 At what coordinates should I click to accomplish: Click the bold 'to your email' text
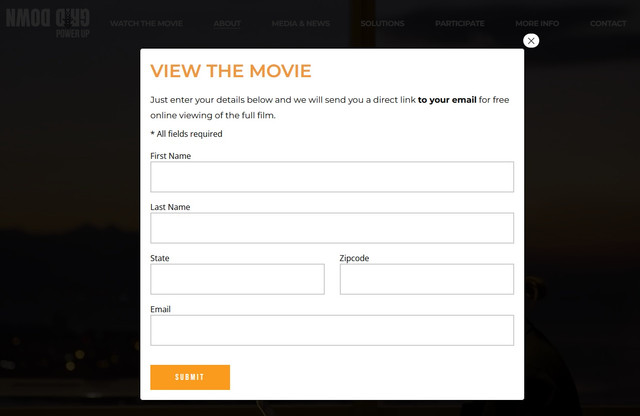(447, 100)
